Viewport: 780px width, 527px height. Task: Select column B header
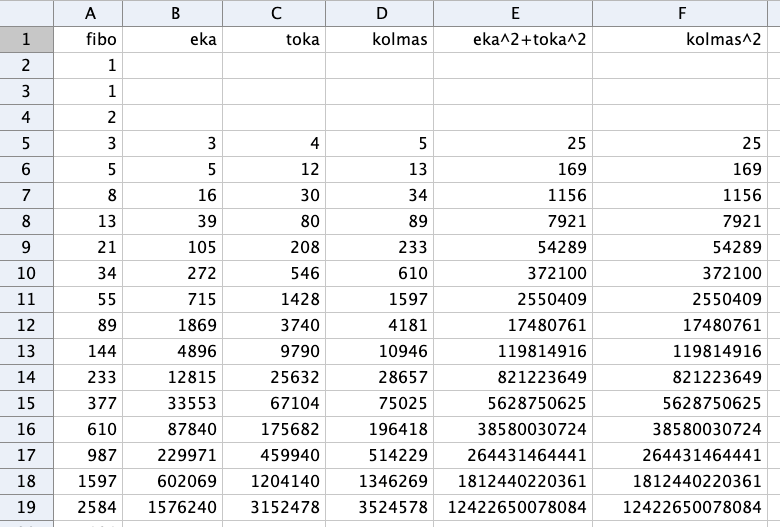pyautogui.click(x=176, y=13)
